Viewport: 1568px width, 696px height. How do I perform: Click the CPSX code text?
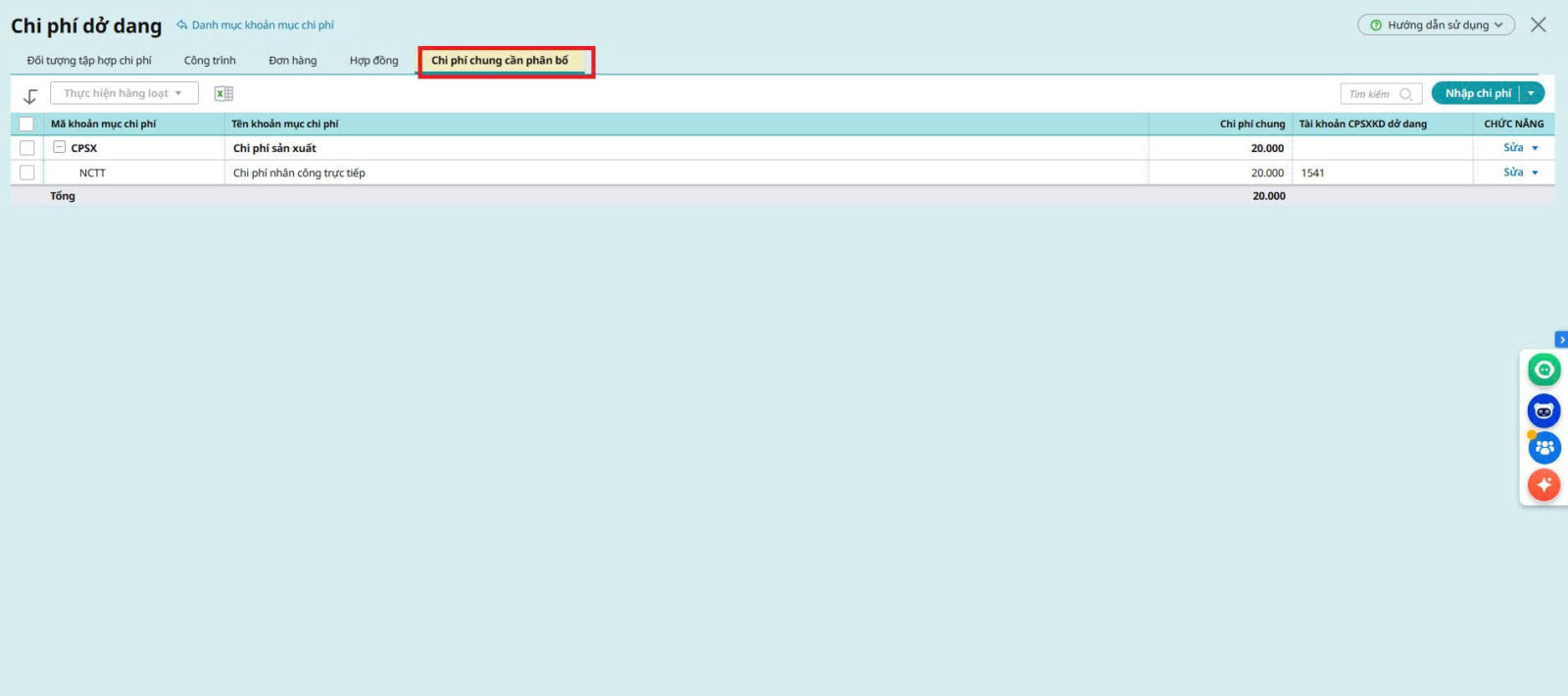coord(84,149)
